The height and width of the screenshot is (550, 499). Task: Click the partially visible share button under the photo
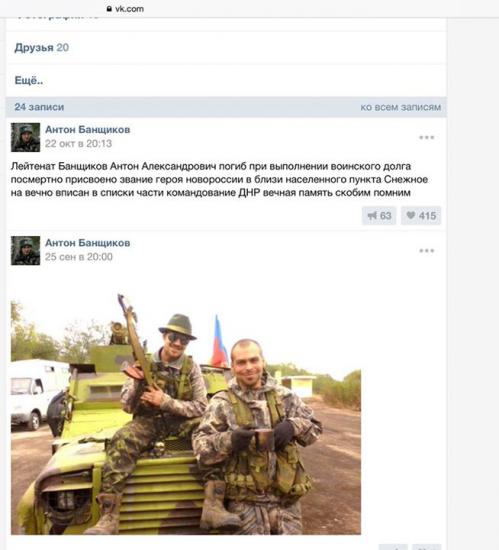393,547
